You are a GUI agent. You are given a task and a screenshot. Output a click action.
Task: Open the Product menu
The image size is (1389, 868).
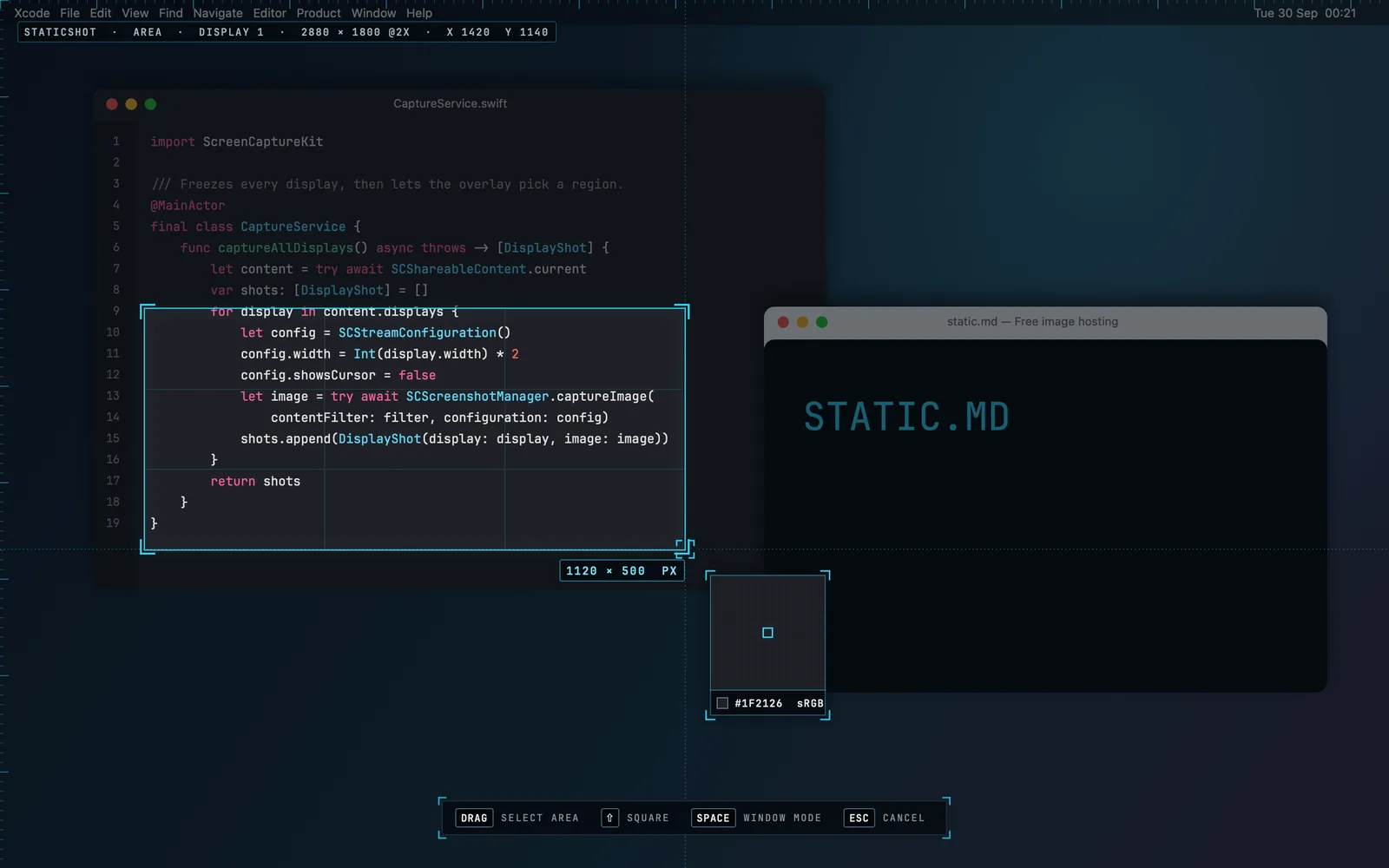[319, 13]
